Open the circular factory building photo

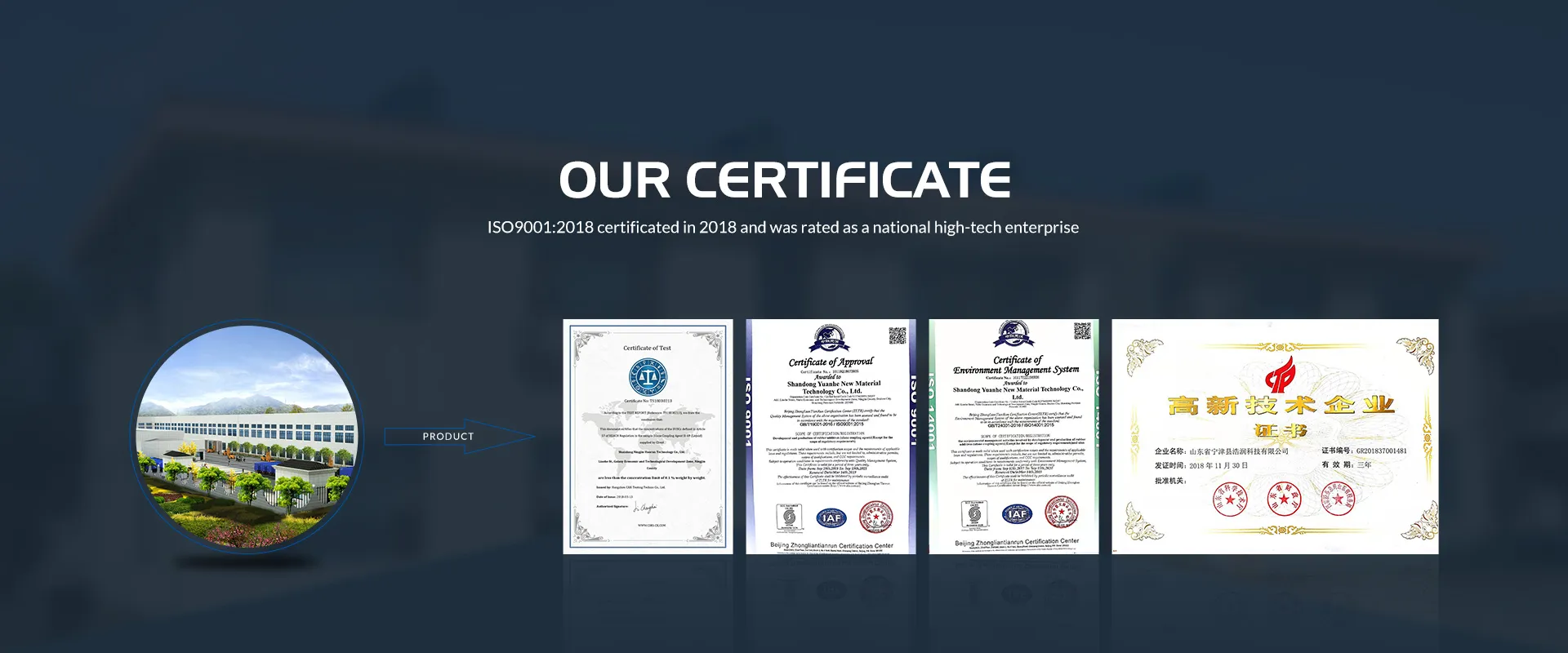(x=246, y=437)
